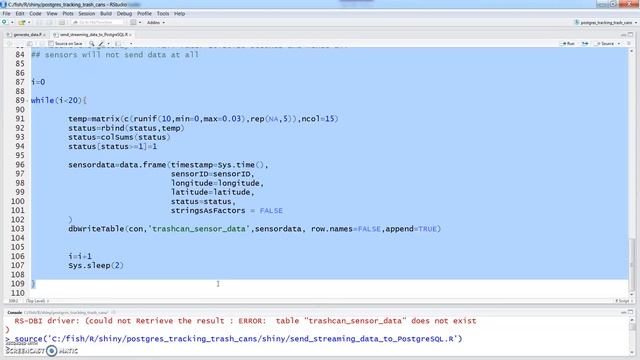The height and width of the screenshot is (360, 640).
Task: Click the Re-run previous code icon
Action: (584, 43)
